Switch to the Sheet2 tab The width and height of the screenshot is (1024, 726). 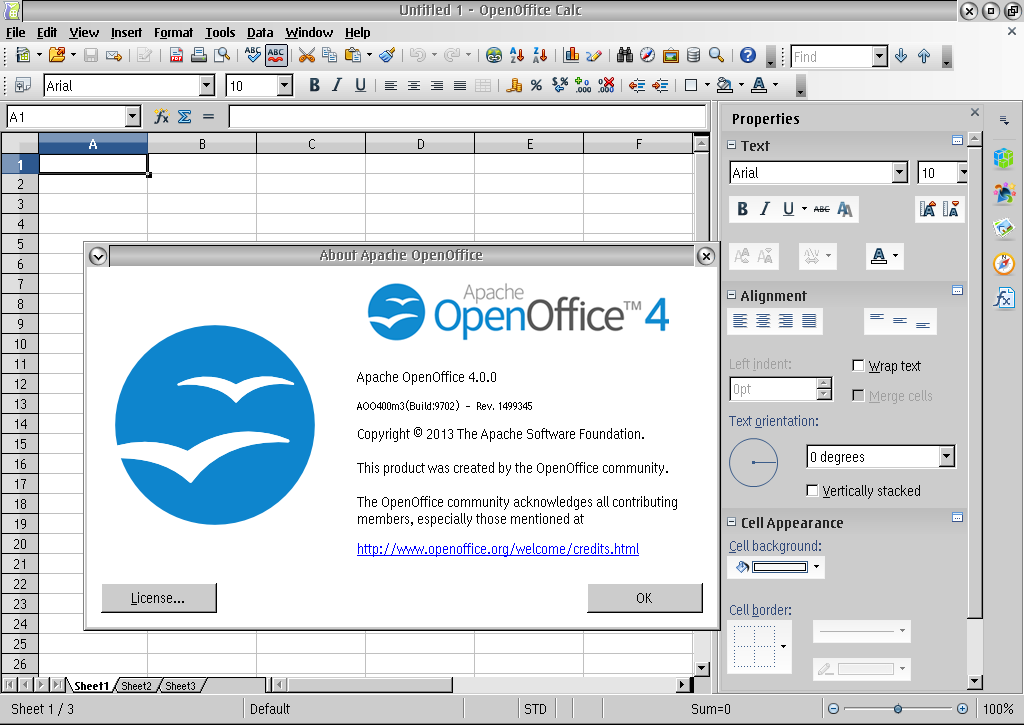point(136,686)
